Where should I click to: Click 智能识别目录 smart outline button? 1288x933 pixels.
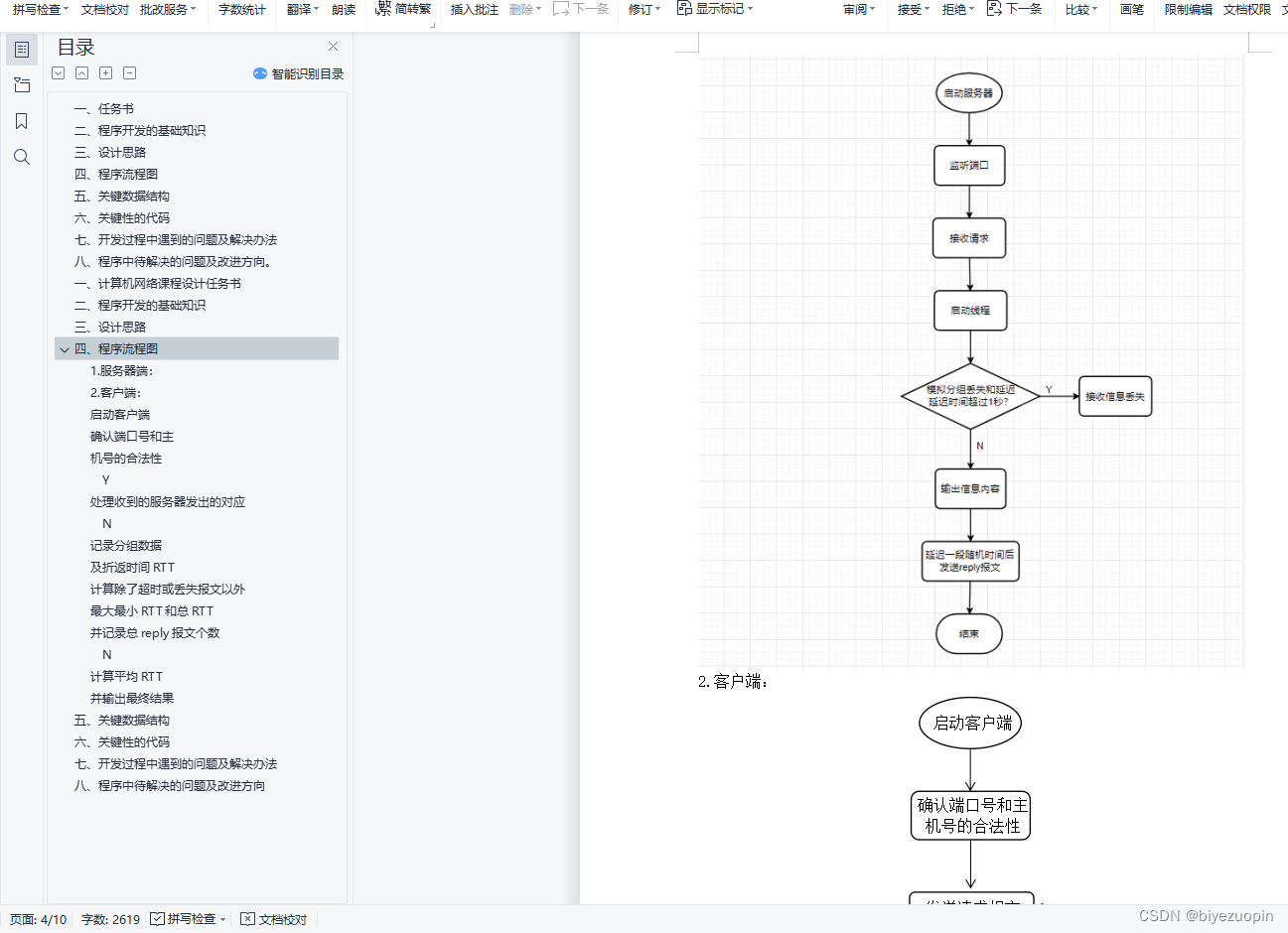pyautogui.click(x=299, y=73)
